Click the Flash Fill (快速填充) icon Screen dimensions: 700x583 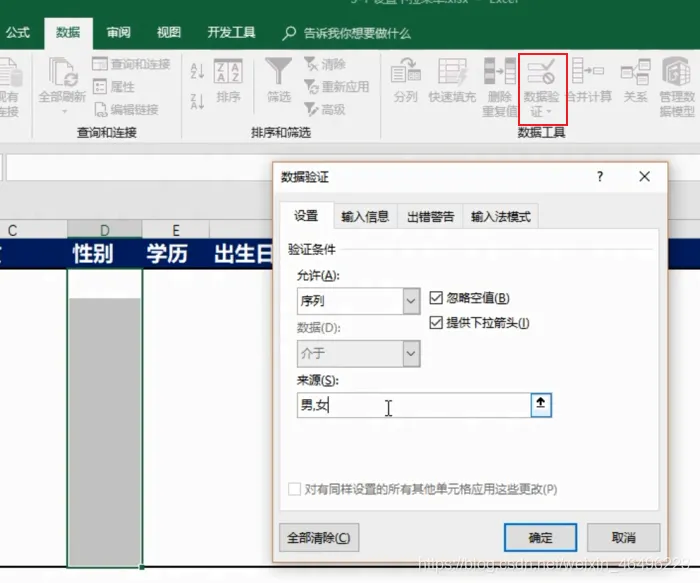(452, 72)
